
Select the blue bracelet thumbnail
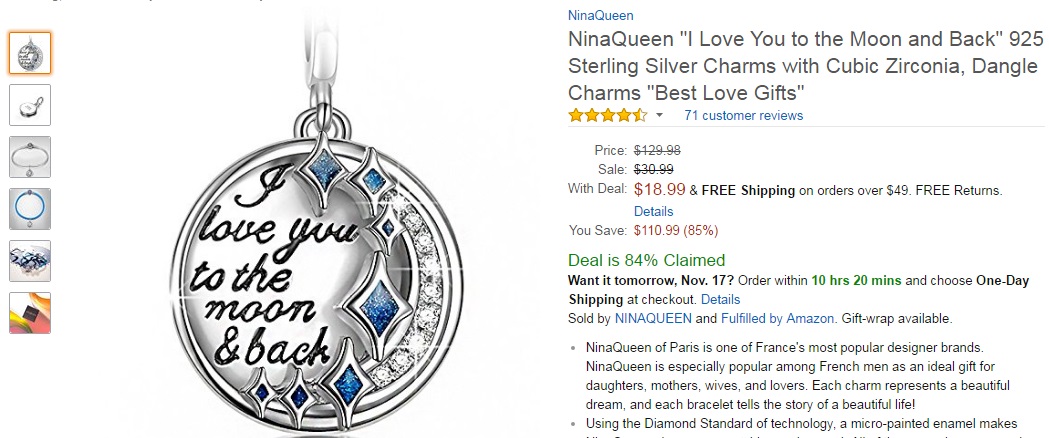tap(30, 209)
